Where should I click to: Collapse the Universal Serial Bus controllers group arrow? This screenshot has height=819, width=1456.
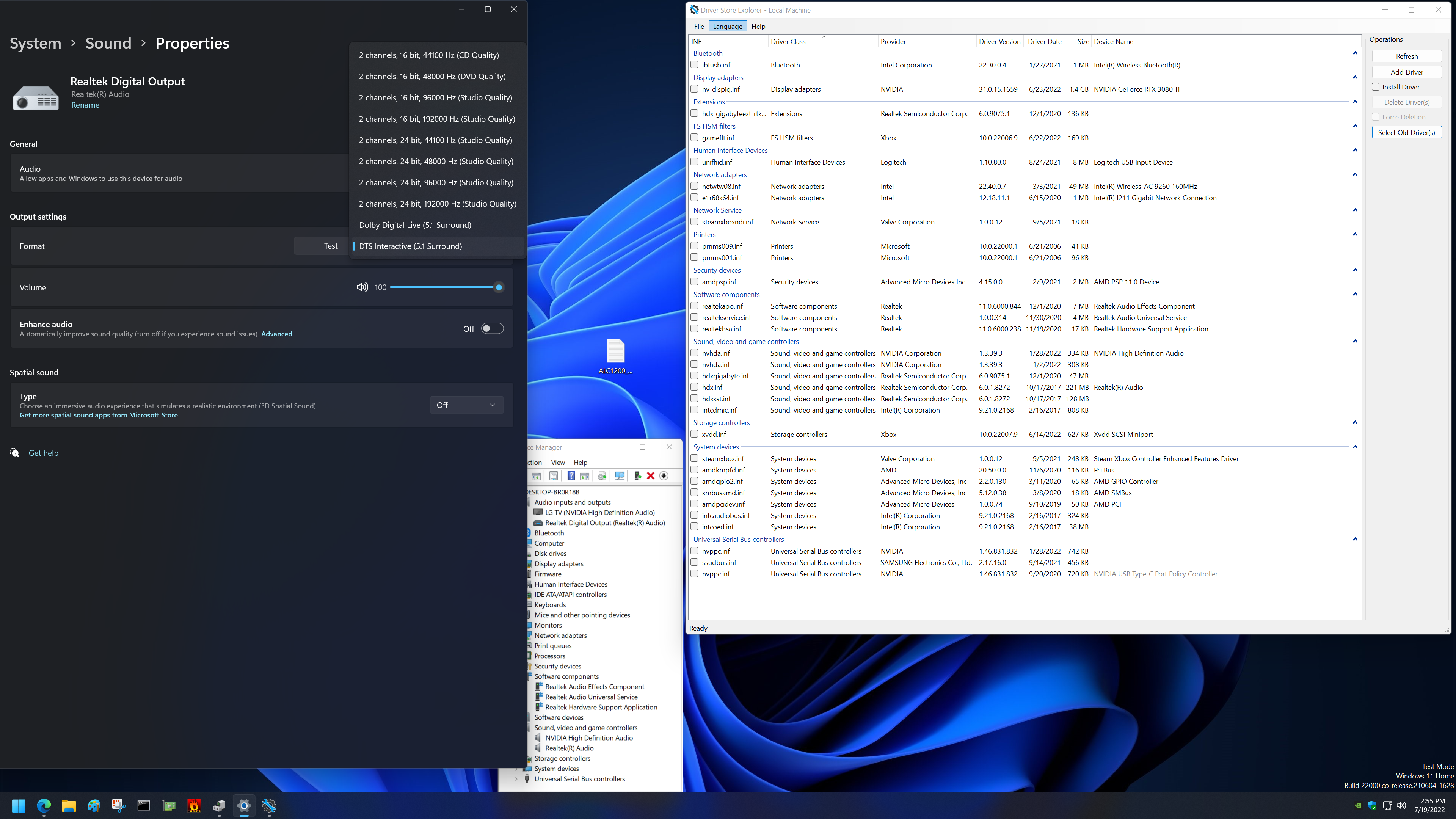[1355, 539]
